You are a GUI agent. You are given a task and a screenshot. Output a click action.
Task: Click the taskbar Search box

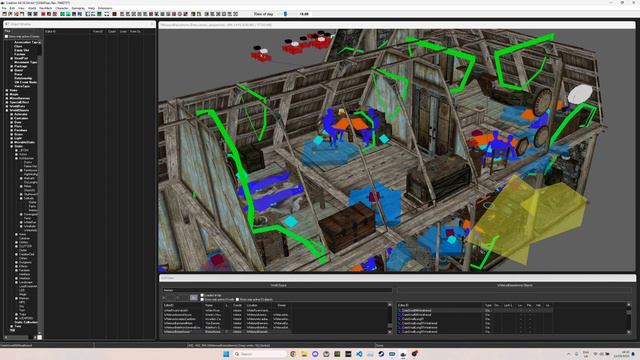point(259,354)
